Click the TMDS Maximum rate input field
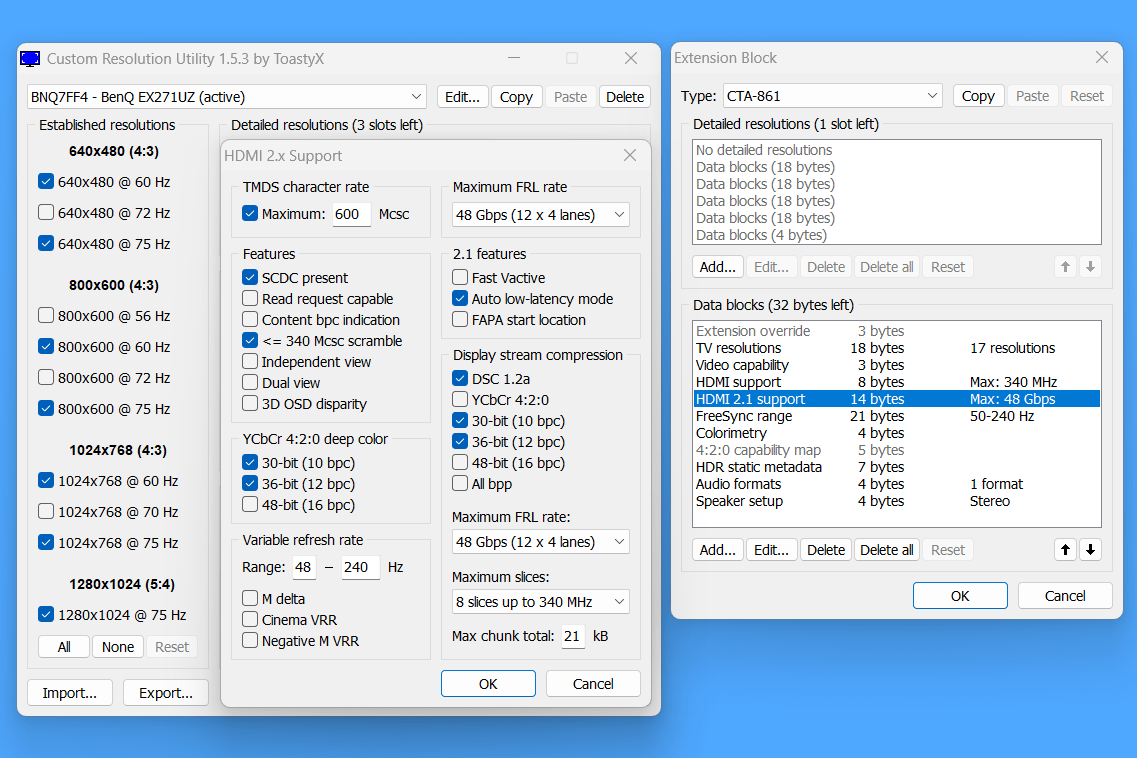Image resolution: width=1137 pixels, height=758 pixels. 351,214
